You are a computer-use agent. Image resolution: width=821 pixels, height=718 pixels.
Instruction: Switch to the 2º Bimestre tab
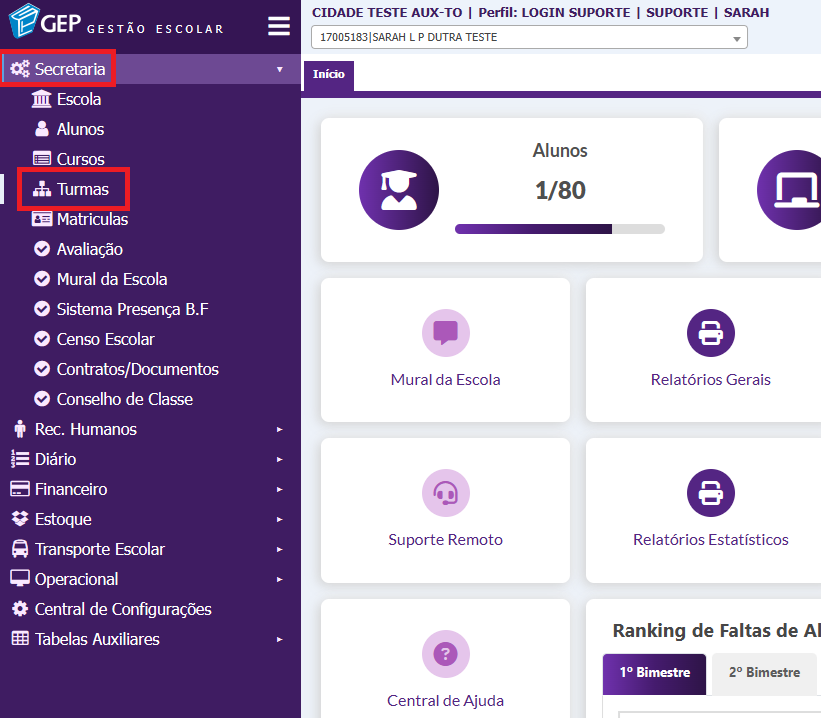[764, 673]
